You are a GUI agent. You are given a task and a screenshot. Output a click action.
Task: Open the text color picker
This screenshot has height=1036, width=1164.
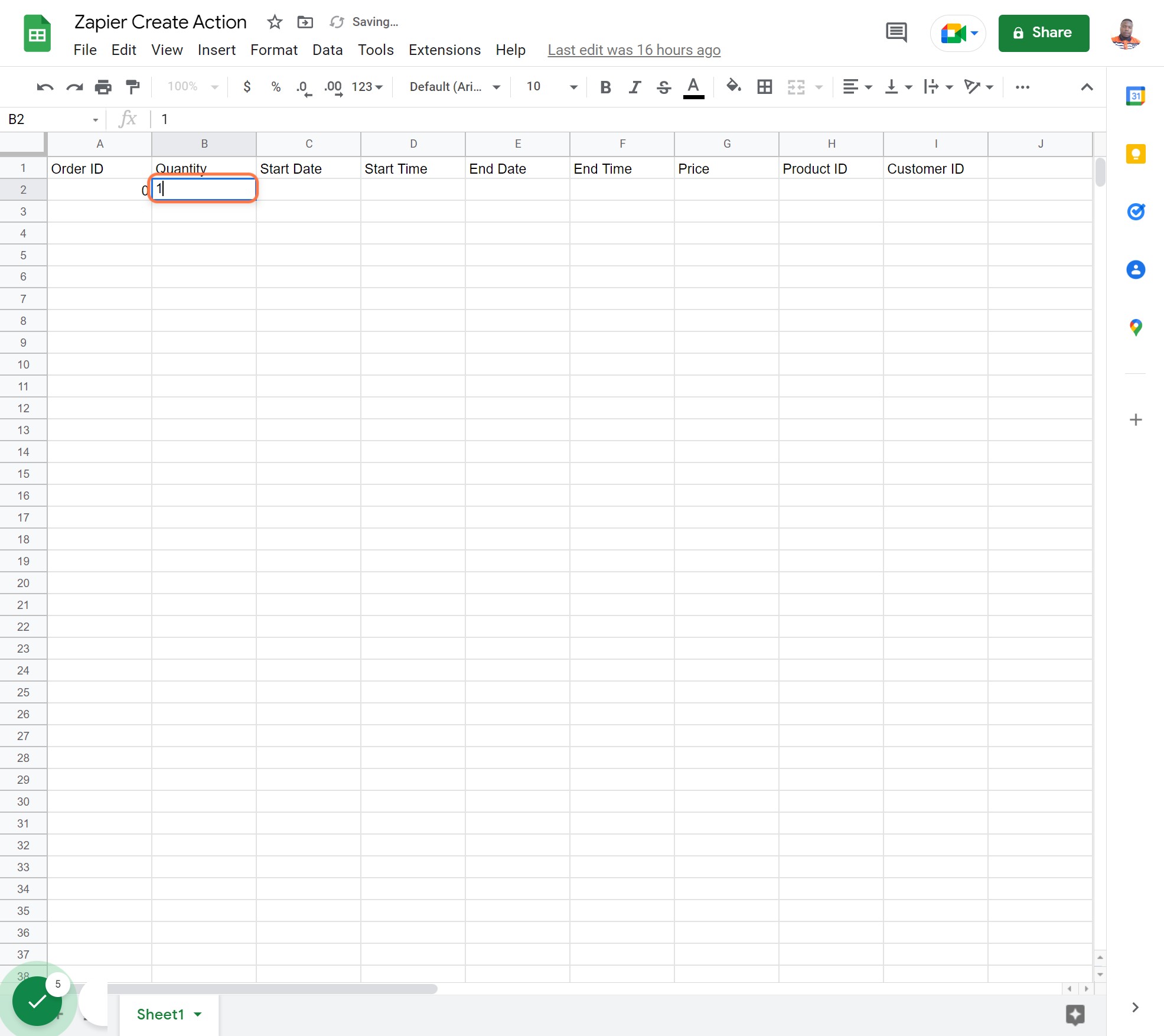click(x=693, y=87)
